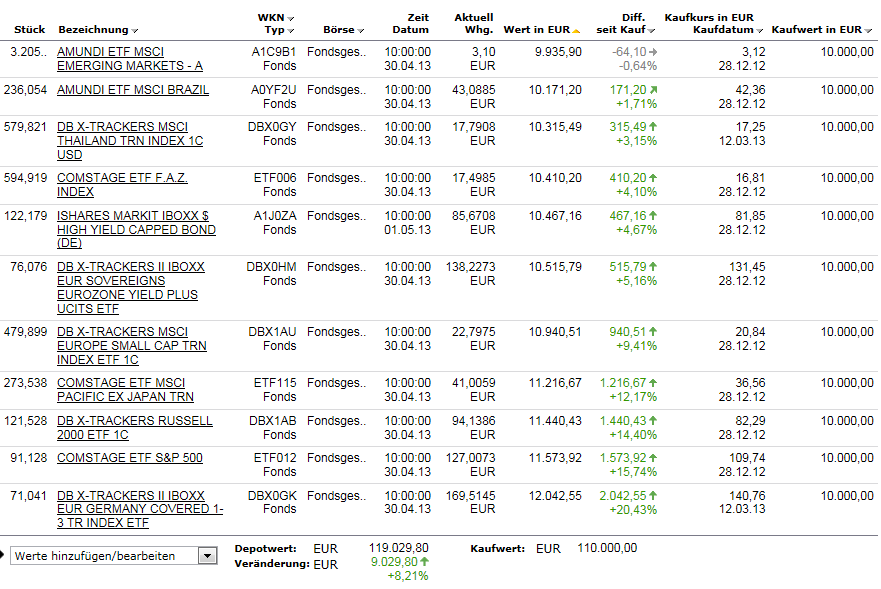The image size is (881, 589).
Task: Click the +20,43% percentage value
Action: pos(633,510)
